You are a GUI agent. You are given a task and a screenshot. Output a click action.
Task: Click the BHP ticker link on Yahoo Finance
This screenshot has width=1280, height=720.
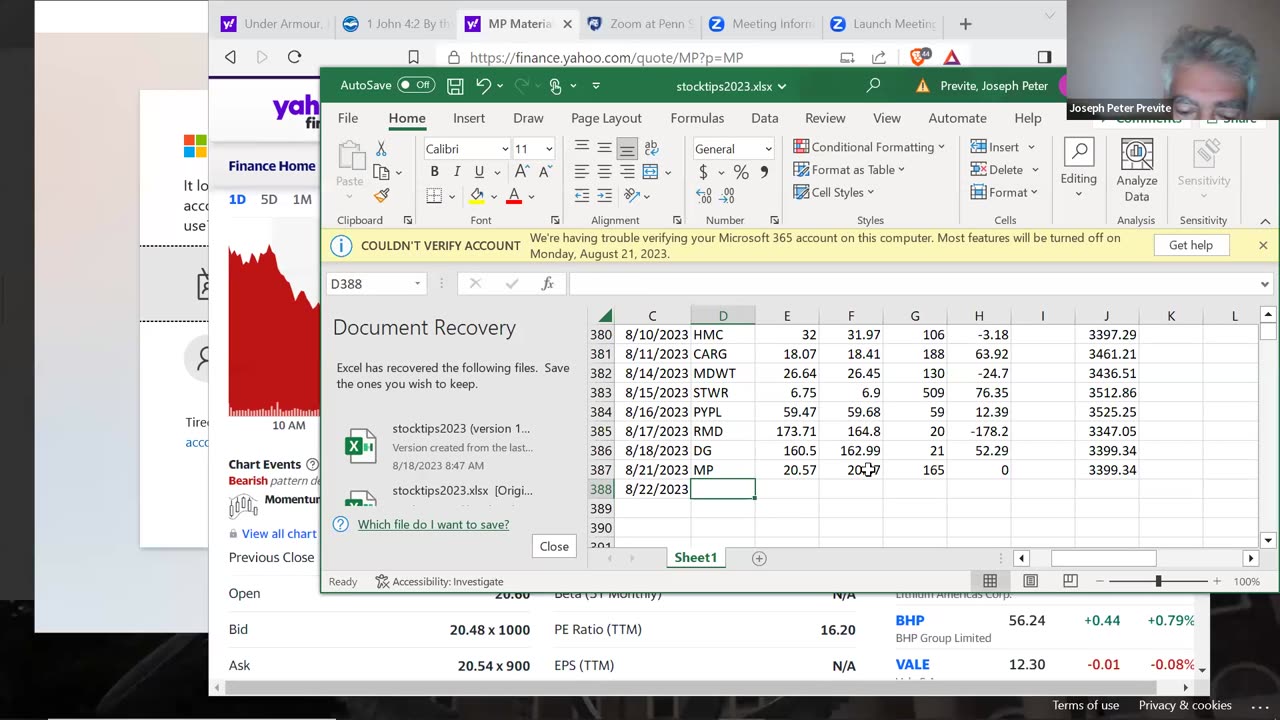(x=909, y=620)
